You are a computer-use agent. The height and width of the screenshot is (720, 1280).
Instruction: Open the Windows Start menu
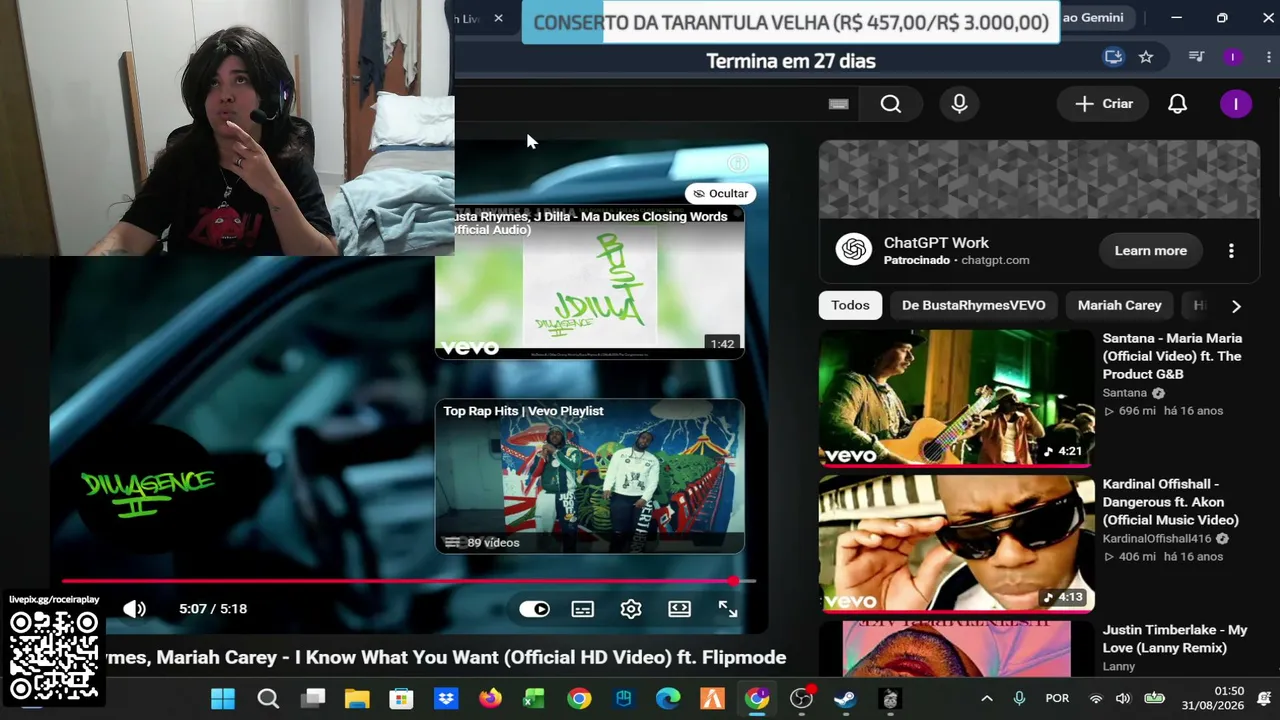(x=223, y=698)
